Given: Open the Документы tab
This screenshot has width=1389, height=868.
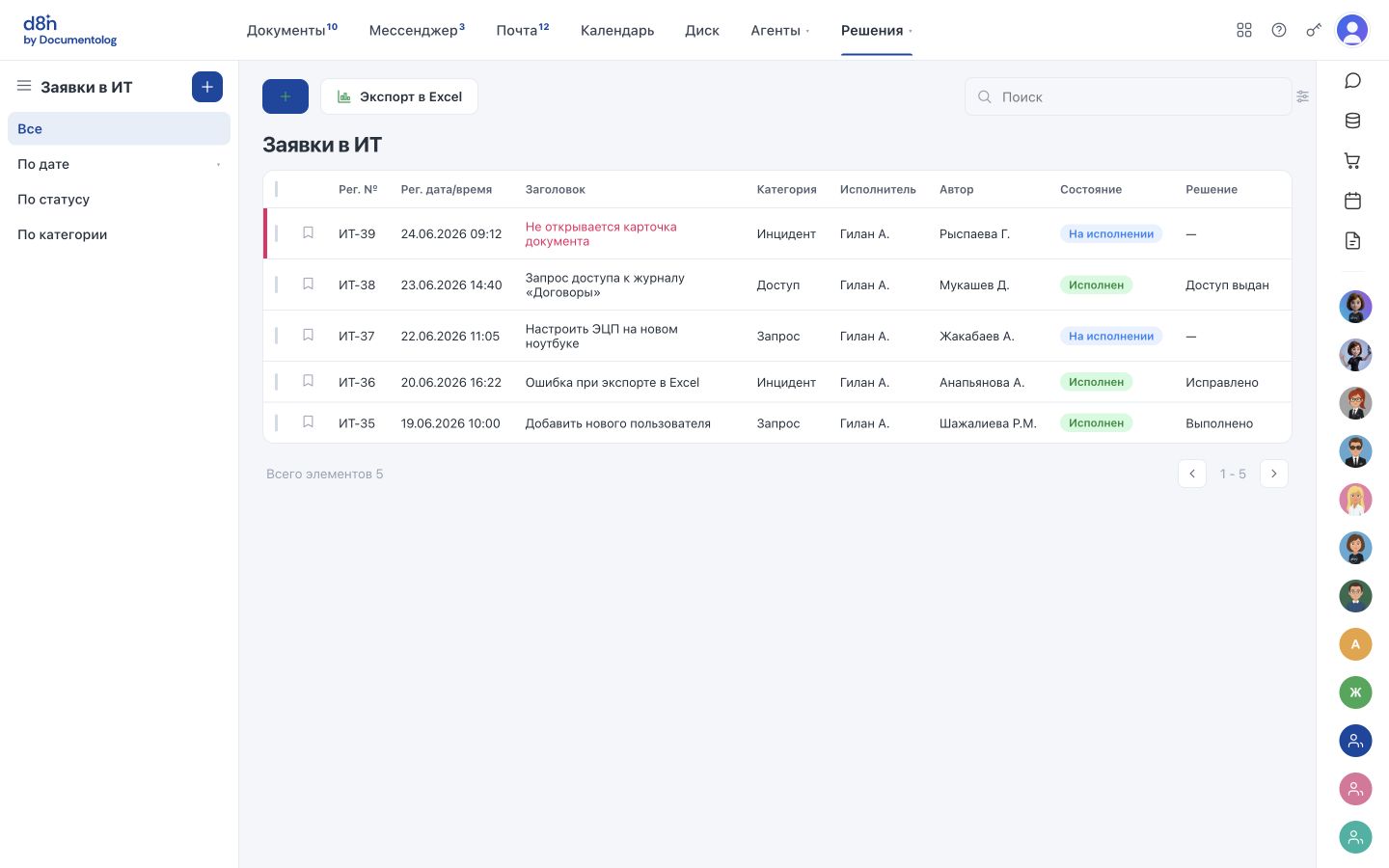Looking at the screenshot, I should (x=292, y=30).
